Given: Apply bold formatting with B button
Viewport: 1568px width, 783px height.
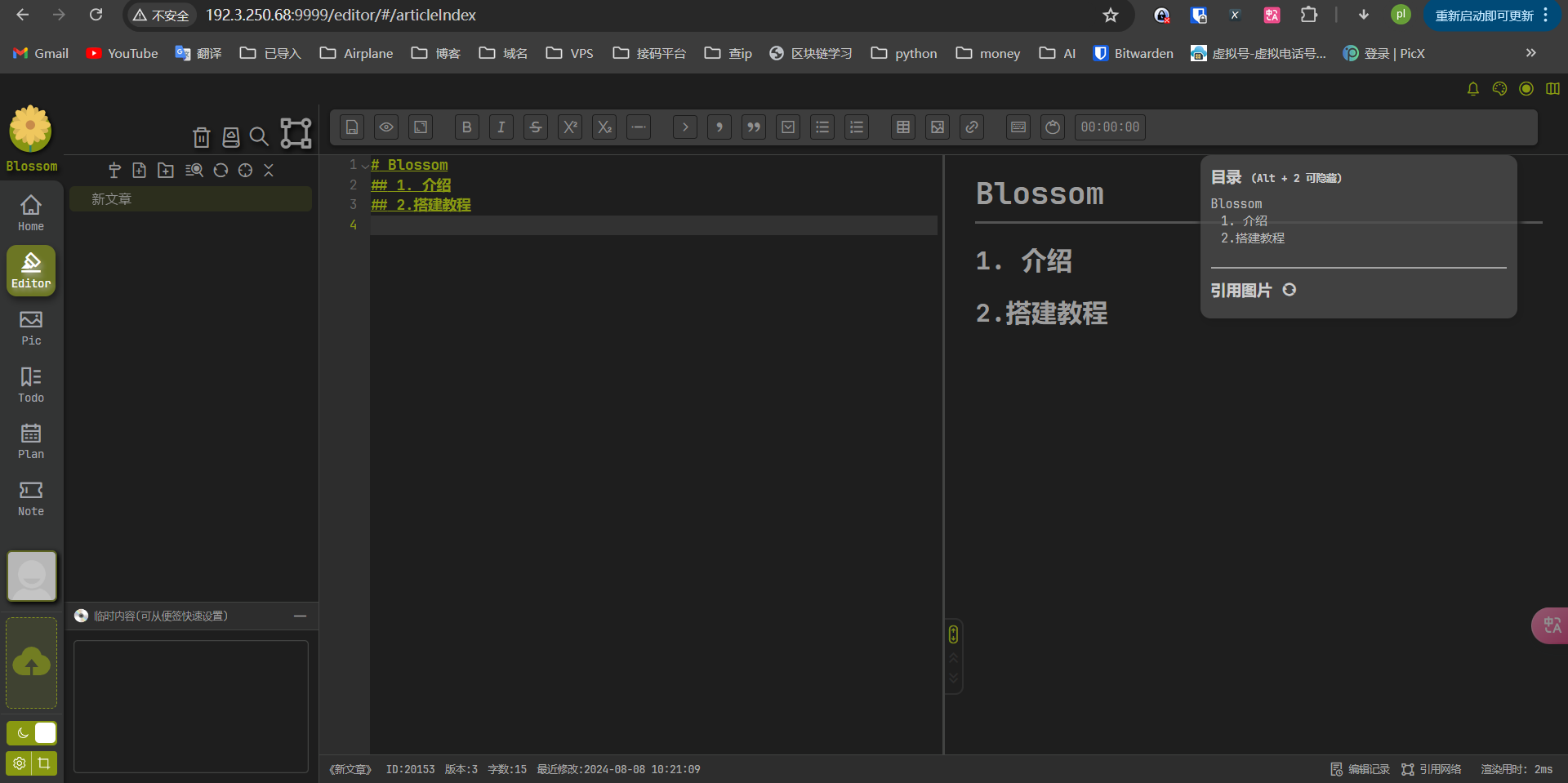Looking at the screenshot, I should point(466,127).
